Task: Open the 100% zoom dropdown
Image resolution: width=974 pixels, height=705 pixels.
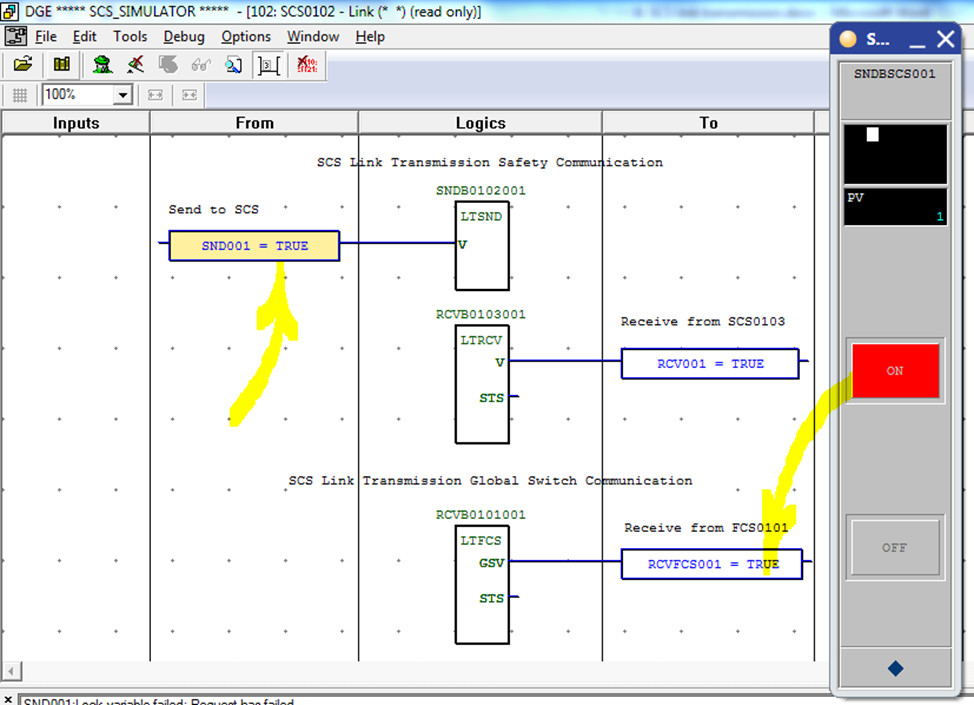Action: (x=123, y=95)
